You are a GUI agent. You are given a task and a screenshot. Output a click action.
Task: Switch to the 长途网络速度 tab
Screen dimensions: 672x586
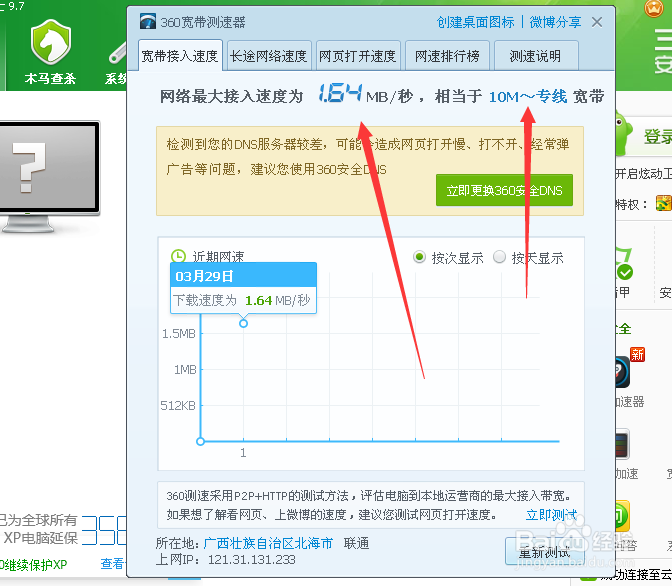point(269,56)
